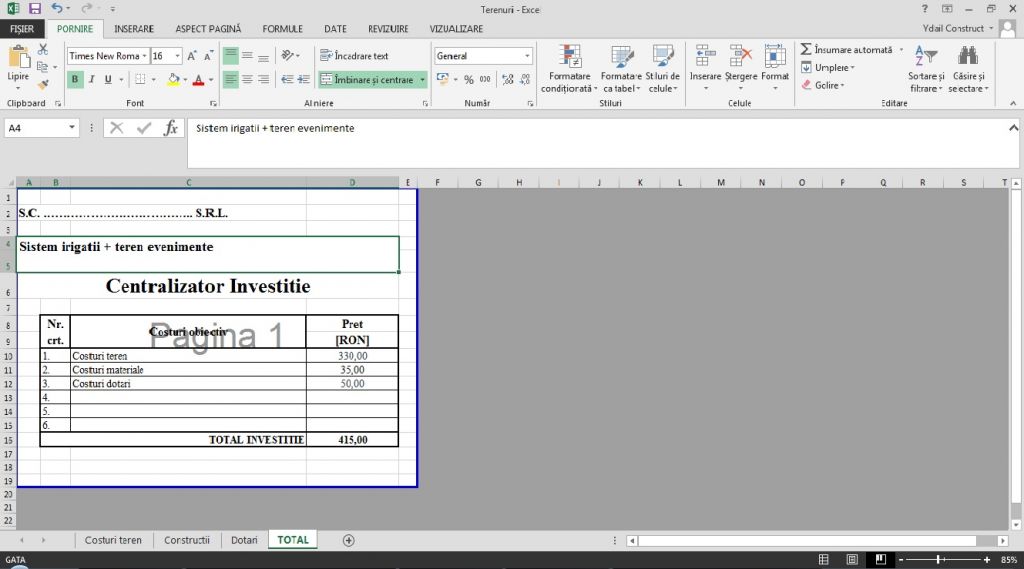Open Formatare ca tabel gallery
Viewport: 1024px width, 569px height.
pyautogui.click(x=621, y=69)
